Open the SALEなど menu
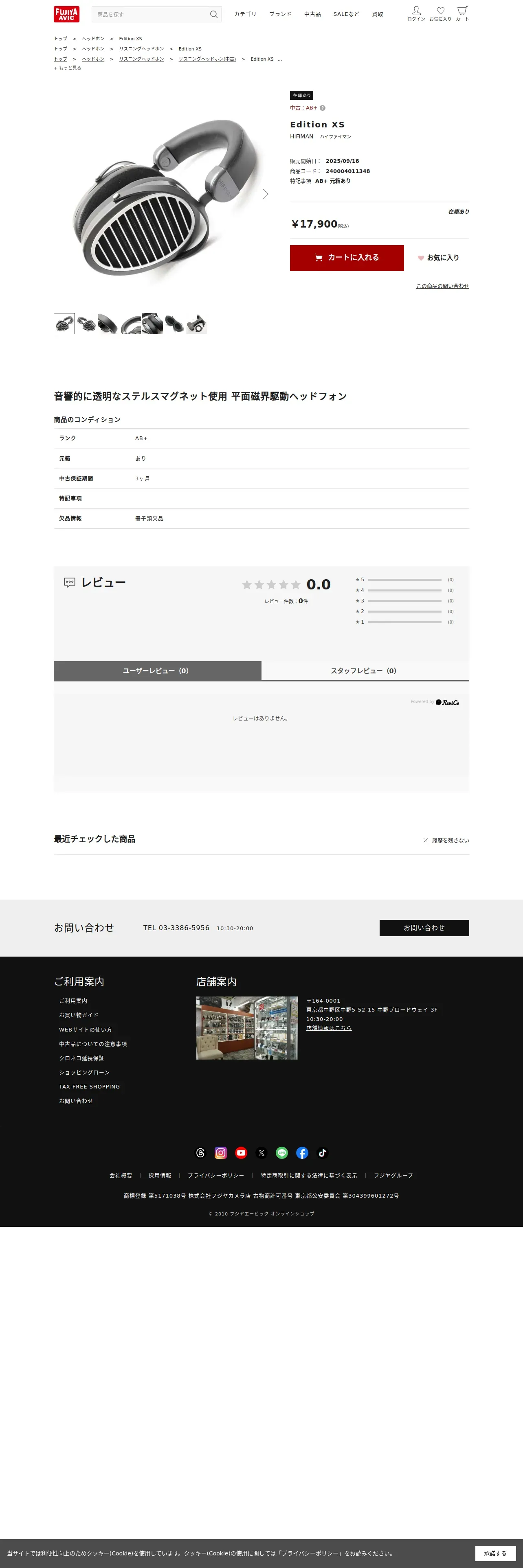Viewport: 523px width, 1568px height. coord(347,14)
